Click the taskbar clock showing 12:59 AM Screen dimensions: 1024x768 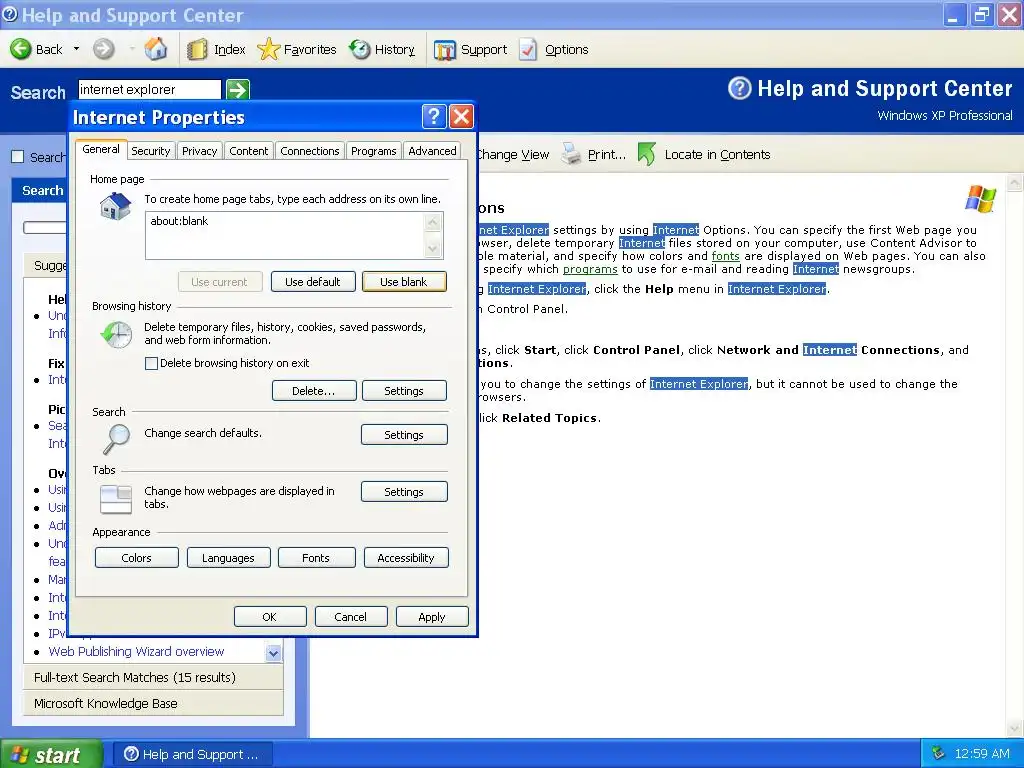(x=982, y=754)
